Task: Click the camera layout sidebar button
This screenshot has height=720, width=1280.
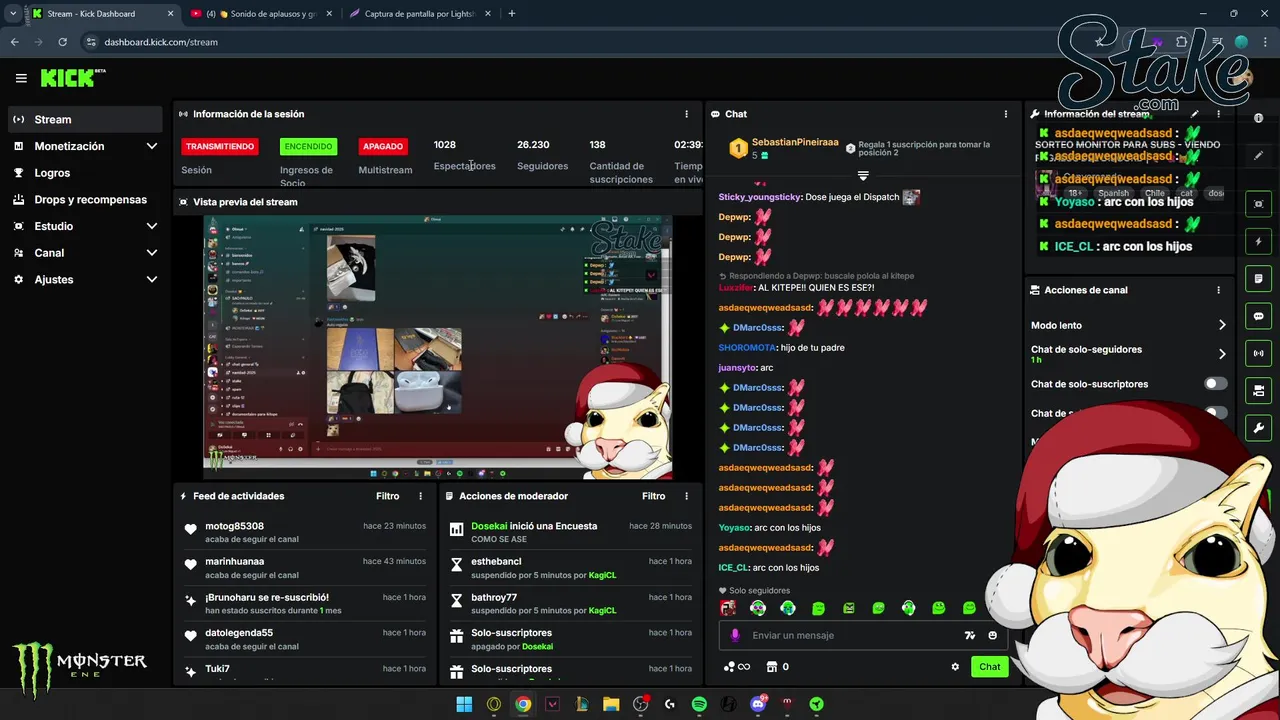Action: click(1258, 390)
